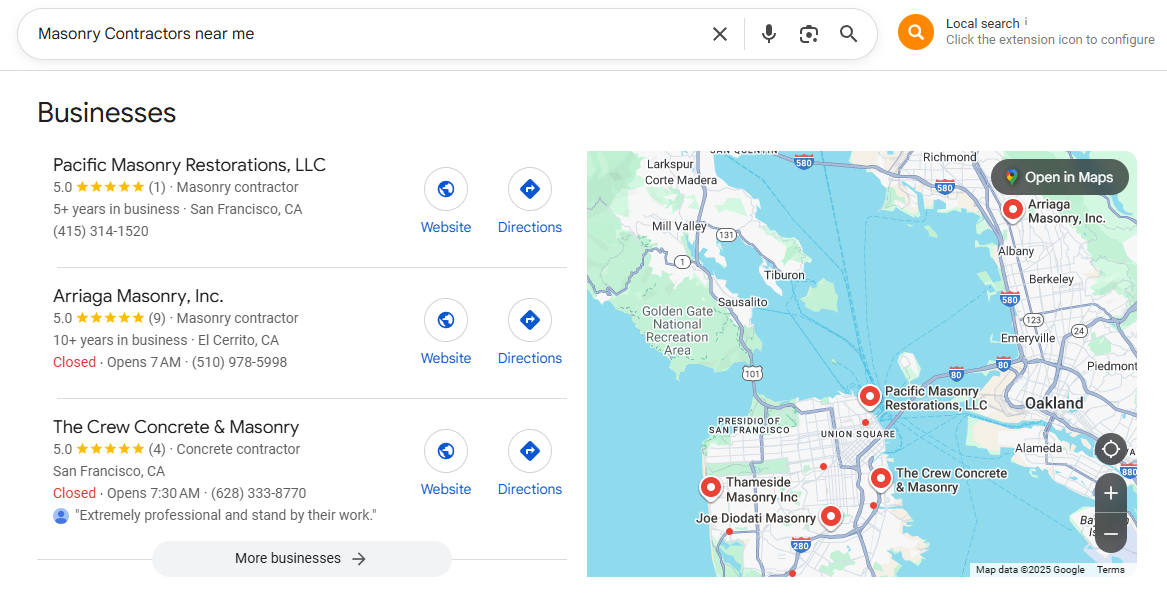Viewport: 1167px width, 598px height.
Task: Open Arriaga Masonry, Inc. listing
Action: pyautogui.click(x=138, y=296)
